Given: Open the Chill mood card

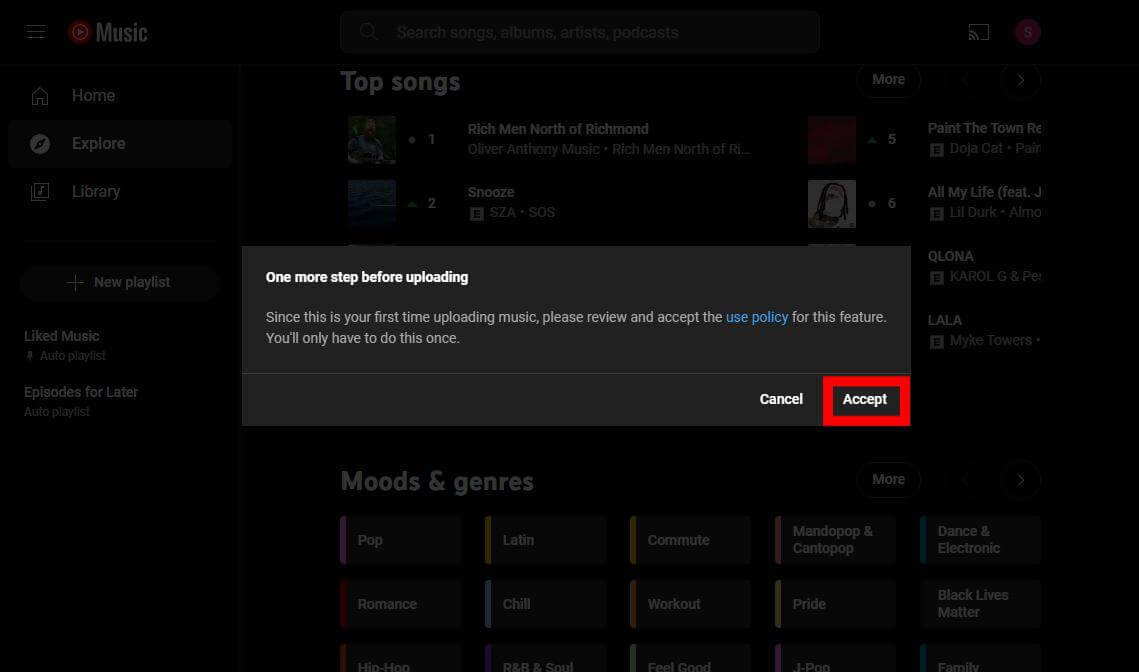Looking at the screenshot, I should pyautogui.click(x=546, y=604).
